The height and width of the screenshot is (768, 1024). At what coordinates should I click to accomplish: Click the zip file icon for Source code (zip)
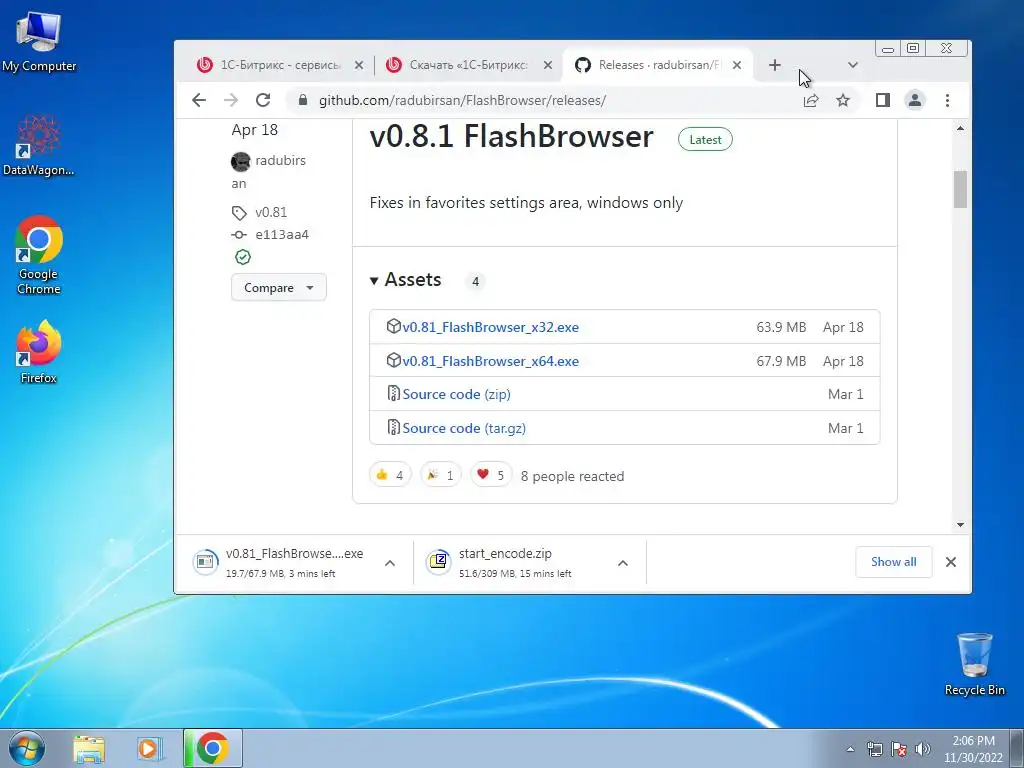click(x=393, y=393)
